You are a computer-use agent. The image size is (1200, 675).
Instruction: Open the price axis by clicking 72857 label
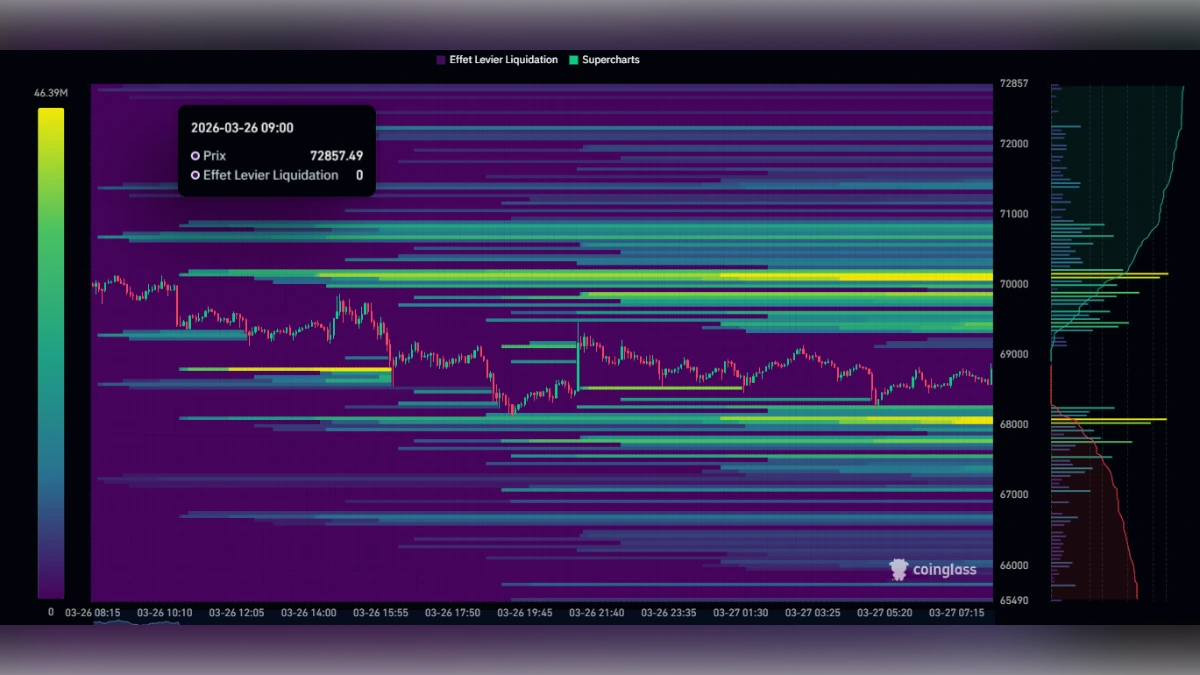[x=1014, y=84]
